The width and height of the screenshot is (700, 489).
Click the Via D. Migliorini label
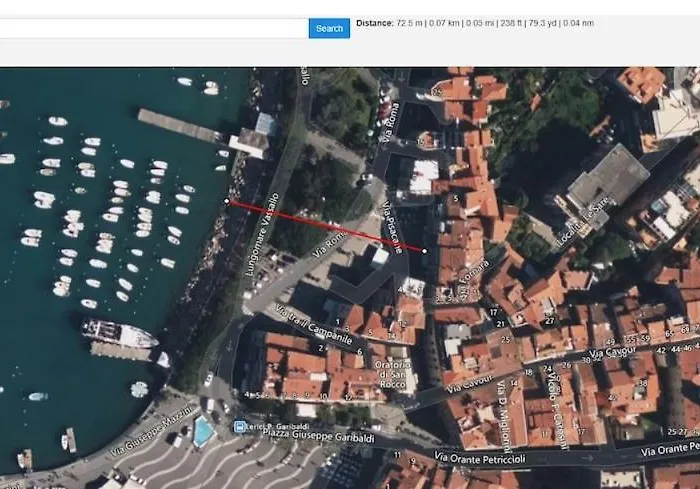[x=504, y=417]
